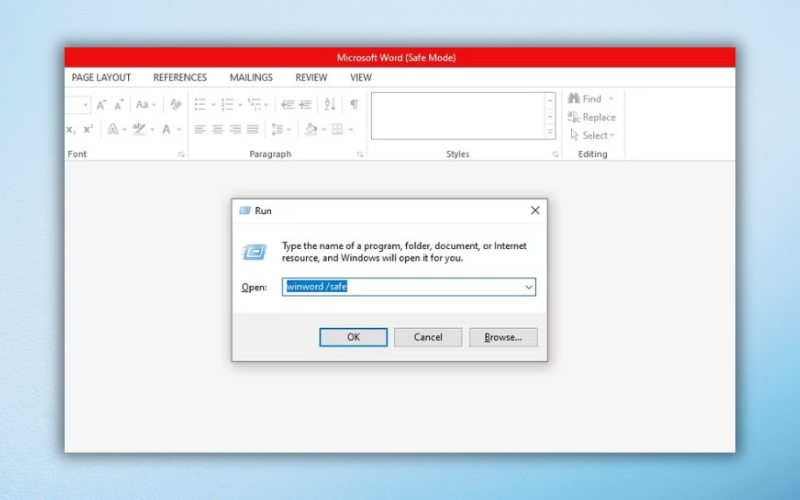Click the Shrink Font icon in Word

coord(119,105)
